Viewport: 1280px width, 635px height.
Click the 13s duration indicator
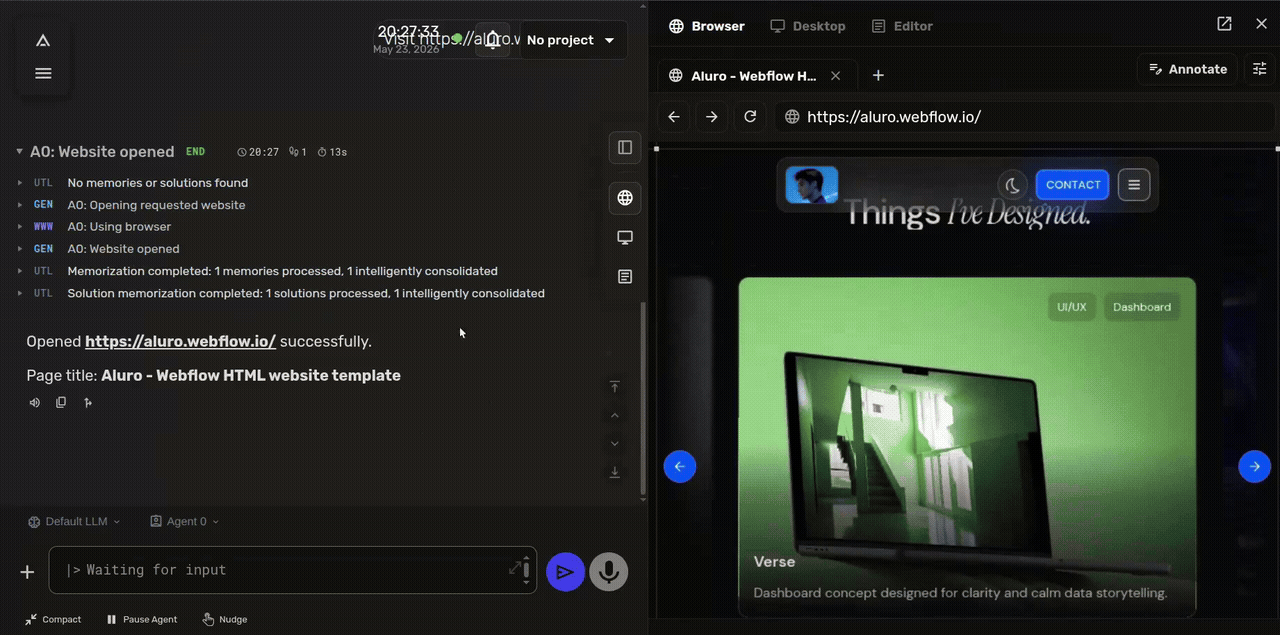point(332,152)
